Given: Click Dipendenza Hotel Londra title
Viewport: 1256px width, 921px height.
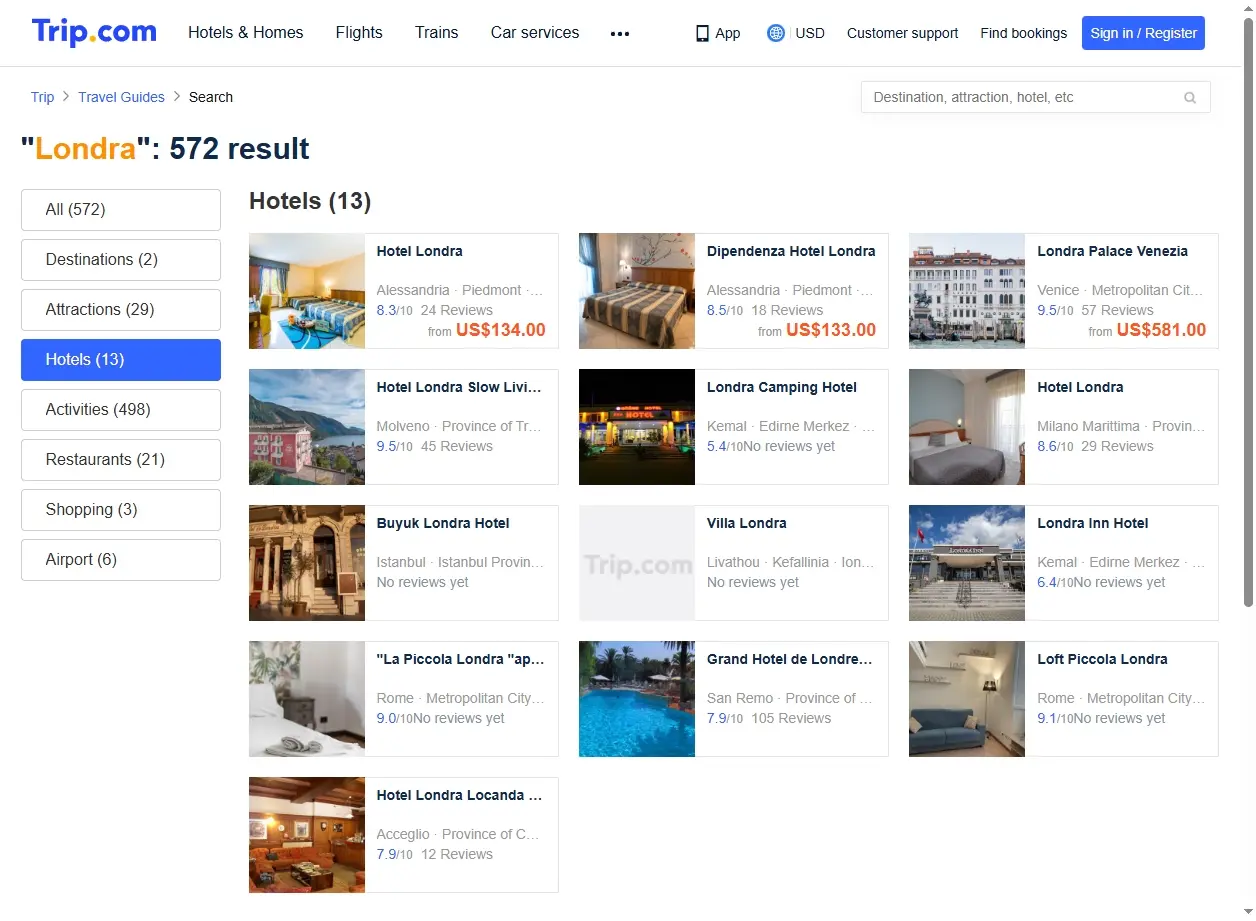Looking at the screenshot, I should [791, 251].
